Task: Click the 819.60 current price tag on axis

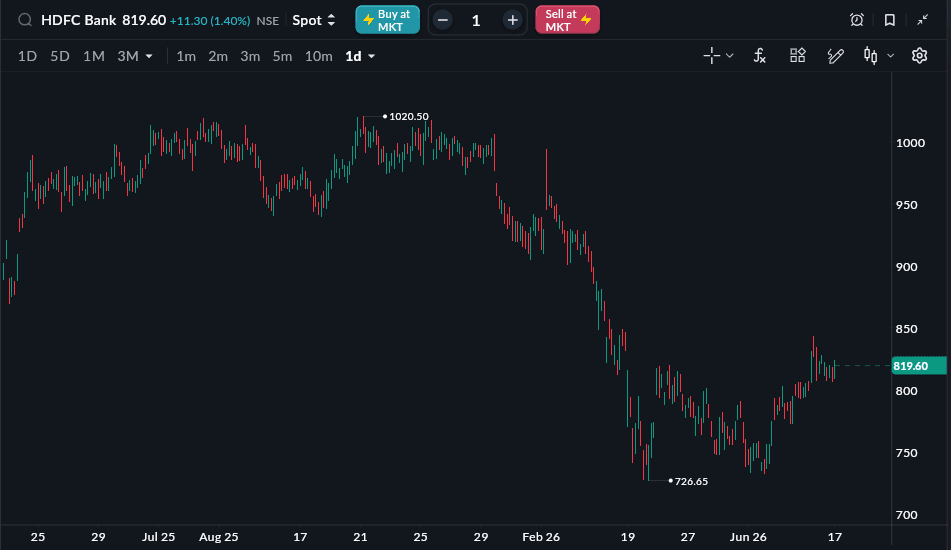Action: (919, 366)
